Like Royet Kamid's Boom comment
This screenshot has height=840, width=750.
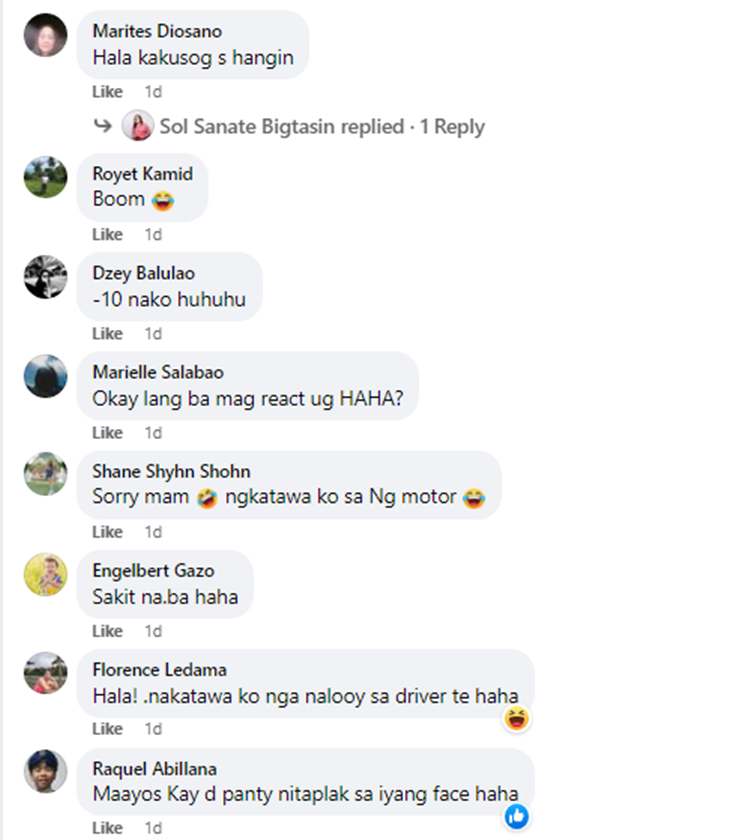pos(107,235)
